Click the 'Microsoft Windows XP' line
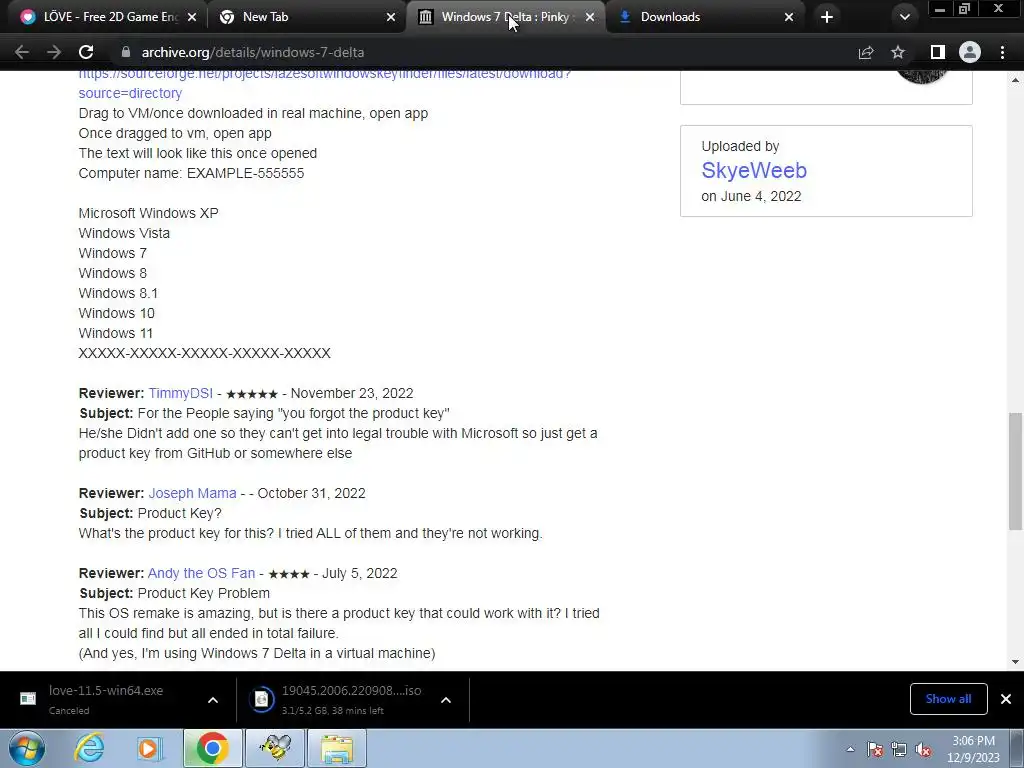Viewport: 1024px width, 768px height. [148, 213]
